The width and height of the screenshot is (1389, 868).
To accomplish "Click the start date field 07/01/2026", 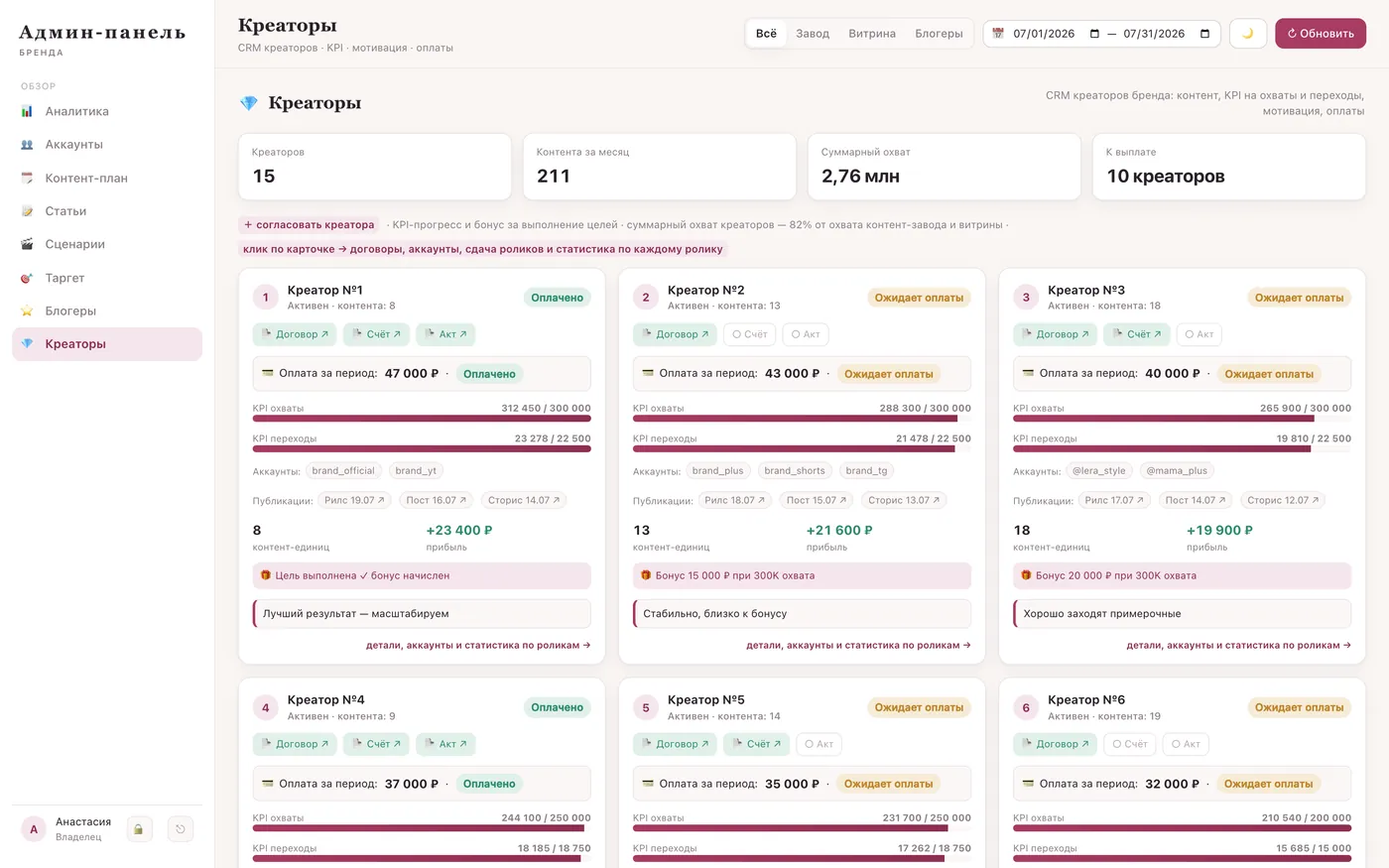I will coord(1057,34).
